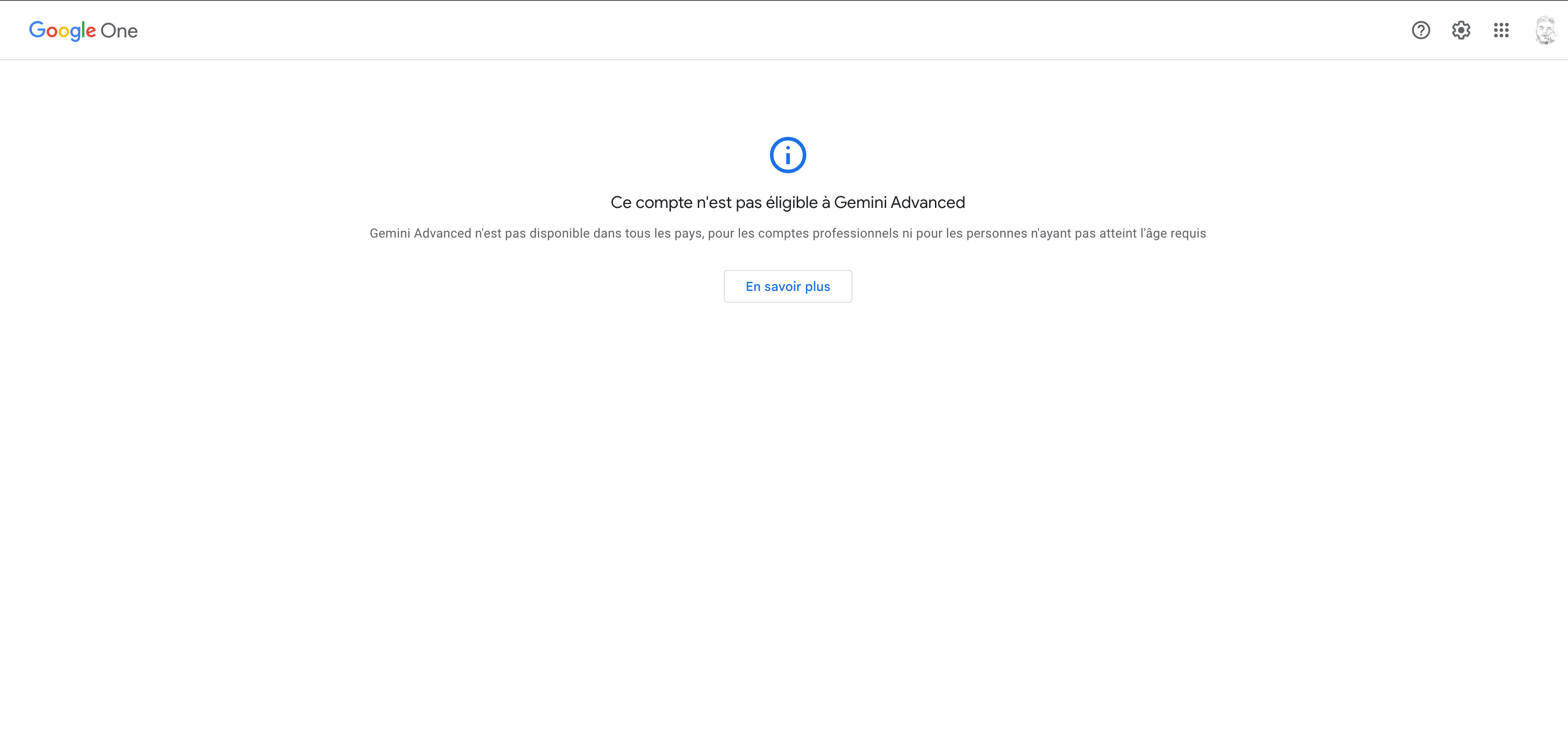
Task: Open the settings gear icon
Action: 1461,31
